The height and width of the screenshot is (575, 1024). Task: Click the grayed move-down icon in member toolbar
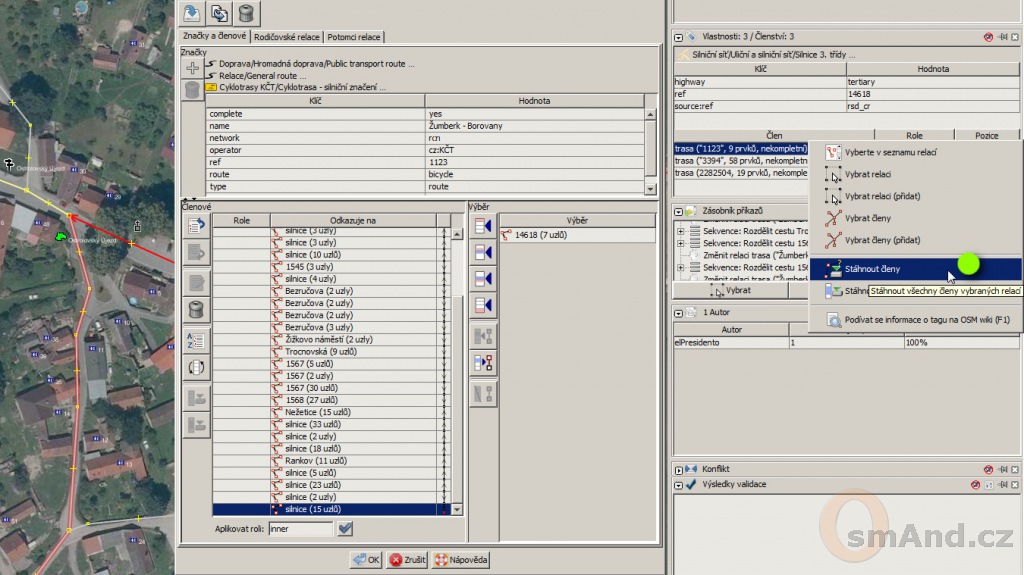click(x=196, y=253)
